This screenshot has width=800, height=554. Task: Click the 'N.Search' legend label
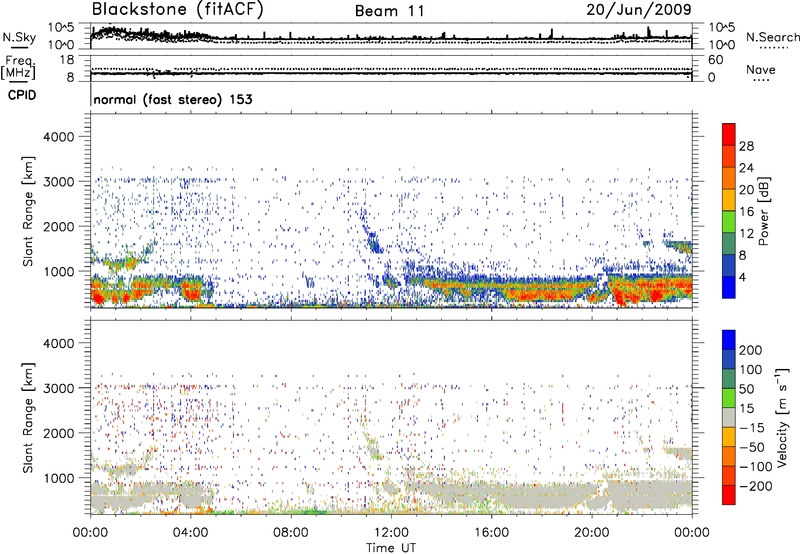pyautogui.click(x=772, y=37)
